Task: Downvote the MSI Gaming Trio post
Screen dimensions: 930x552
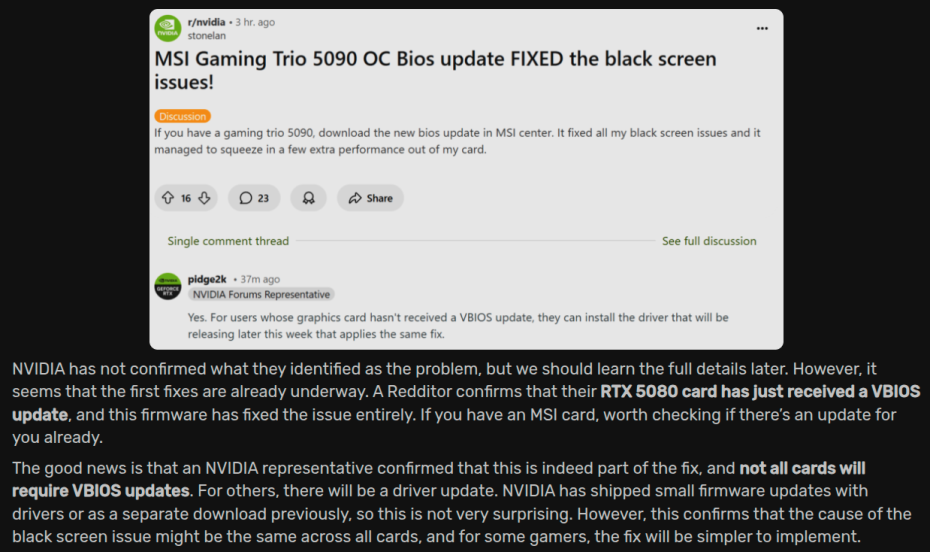Action: pyautogui.click(x=204, y=198)
